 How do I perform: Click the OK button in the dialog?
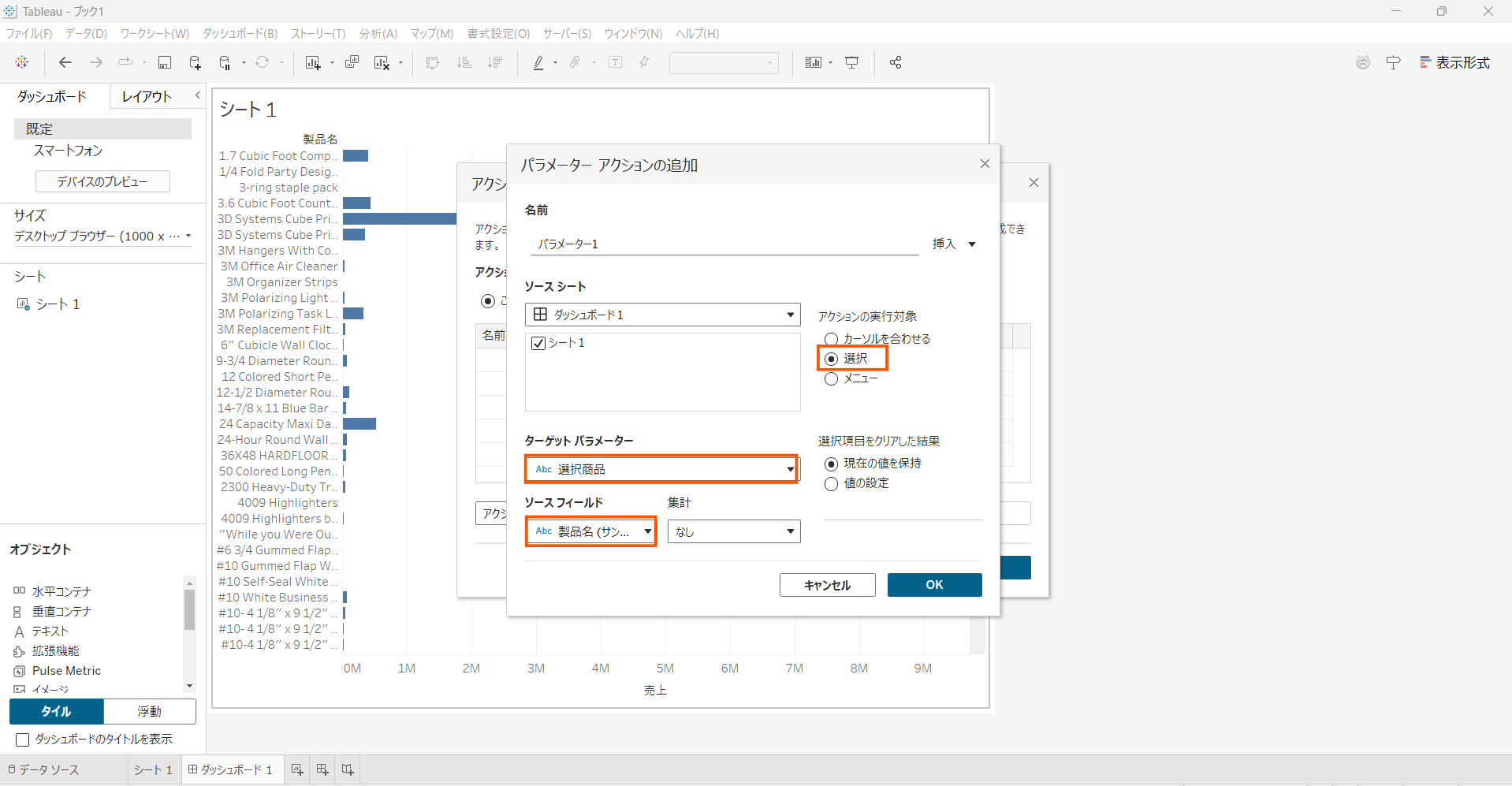934,585
